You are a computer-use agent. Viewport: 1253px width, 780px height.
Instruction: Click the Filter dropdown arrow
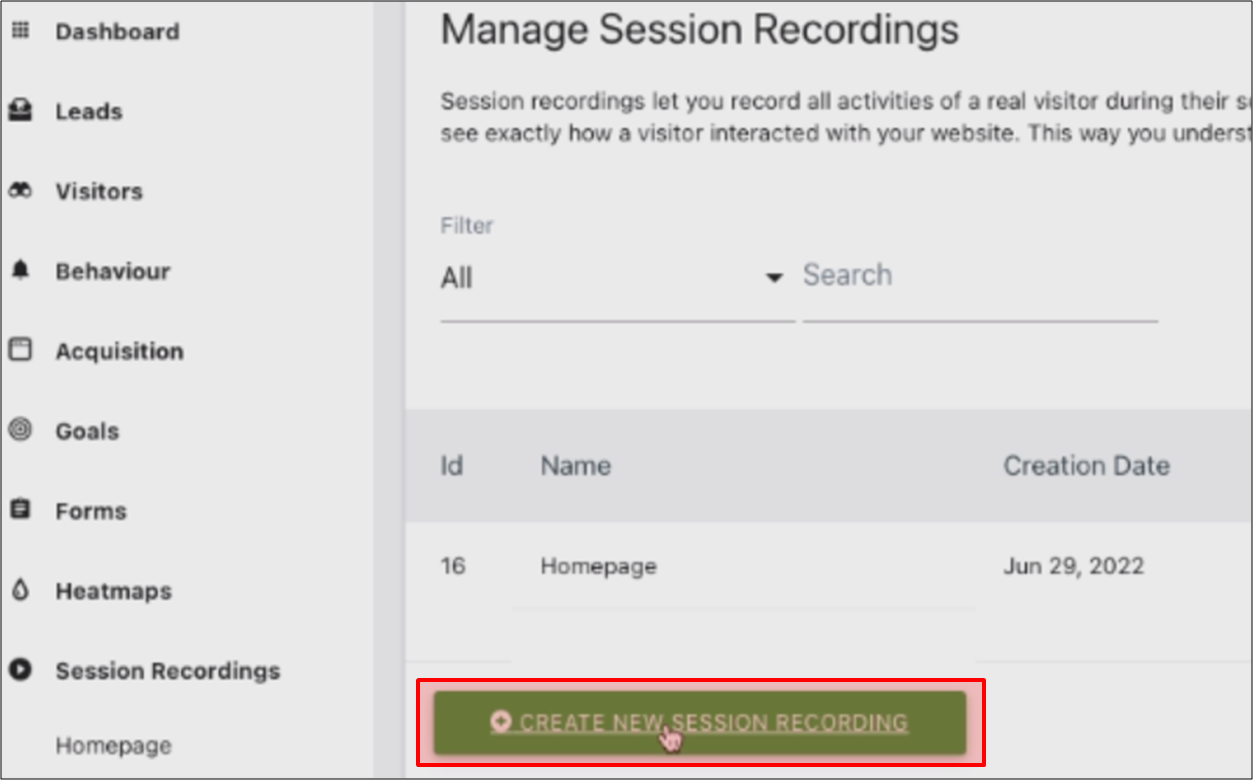[x=774, y=278]
